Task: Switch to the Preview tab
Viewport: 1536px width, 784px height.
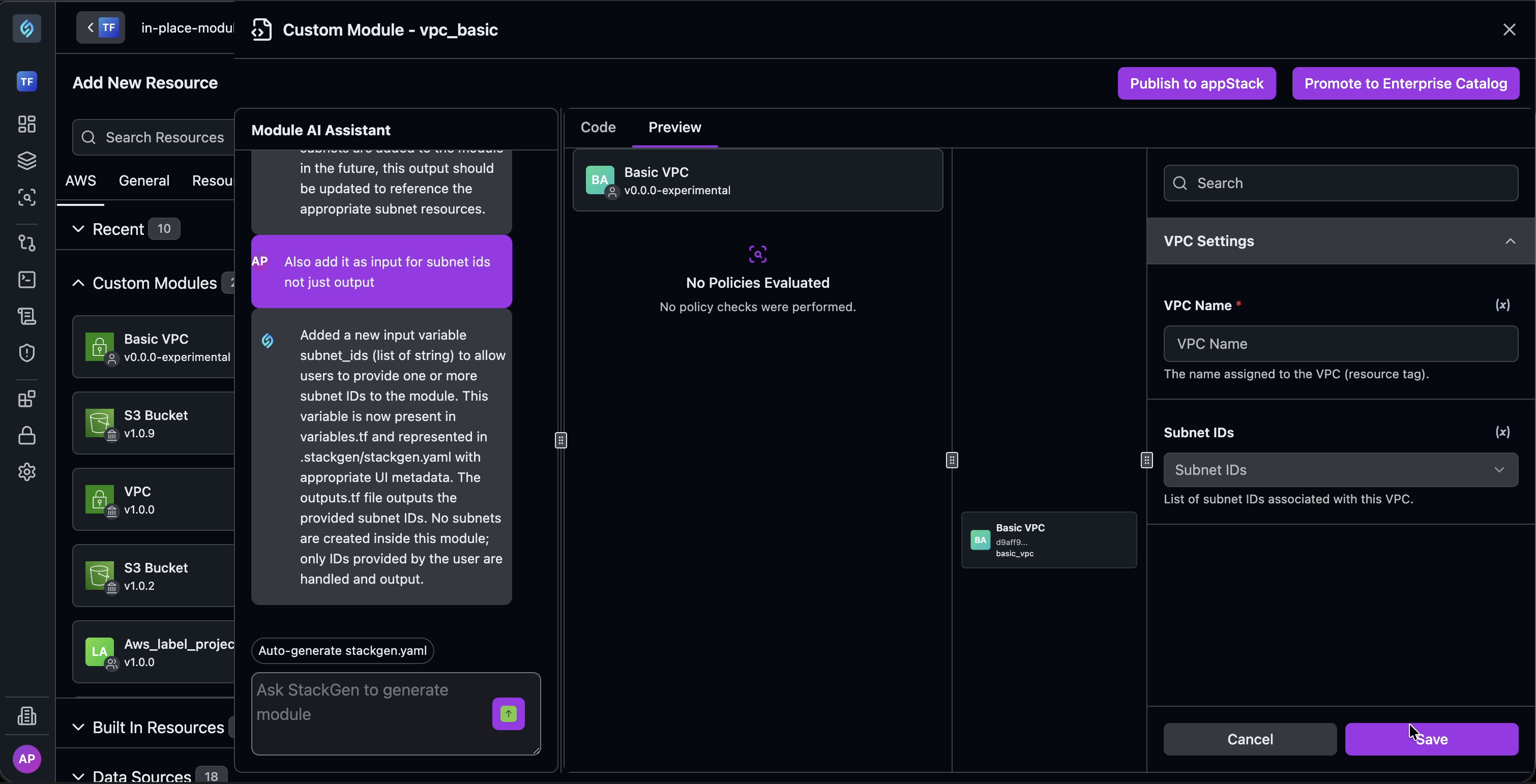Action: click(674, 128)
